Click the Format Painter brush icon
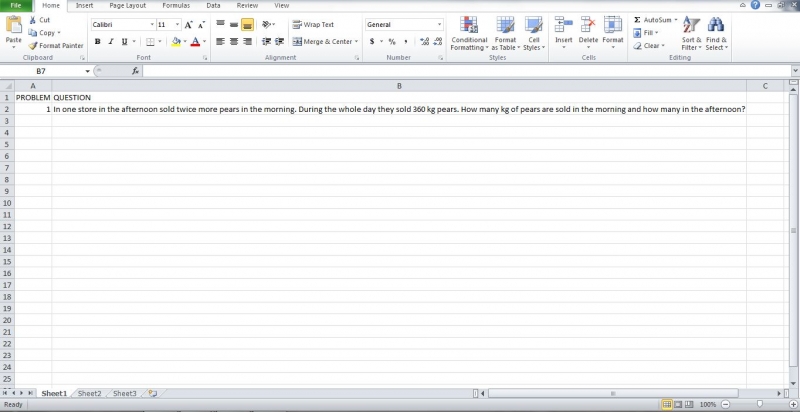This screenshot has height=412, width=800. pyautogui.click(x=33, y=46)
